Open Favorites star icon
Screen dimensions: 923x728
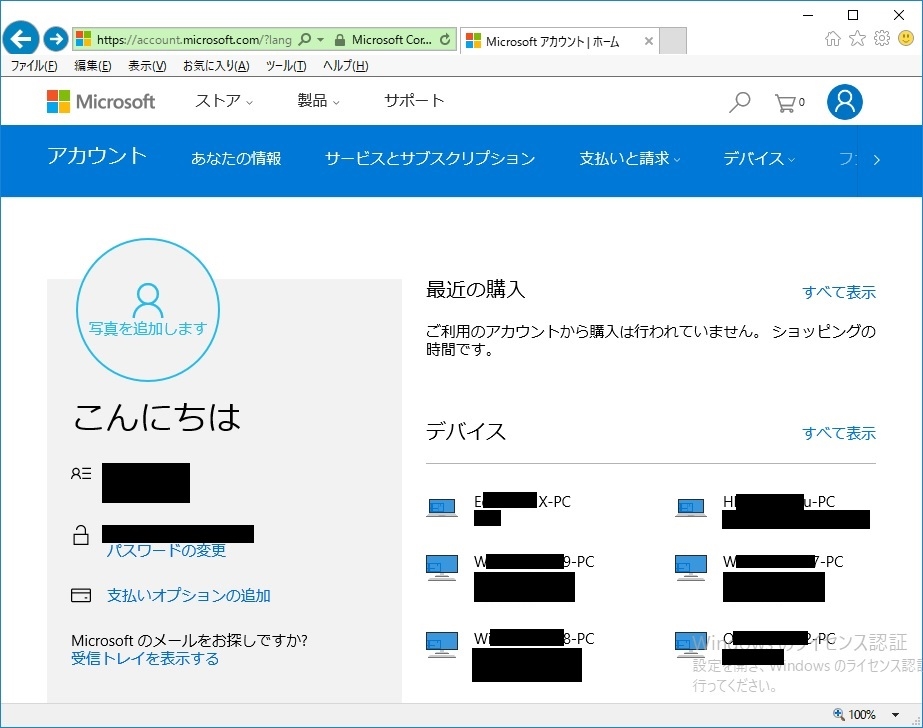pos(858,39)
